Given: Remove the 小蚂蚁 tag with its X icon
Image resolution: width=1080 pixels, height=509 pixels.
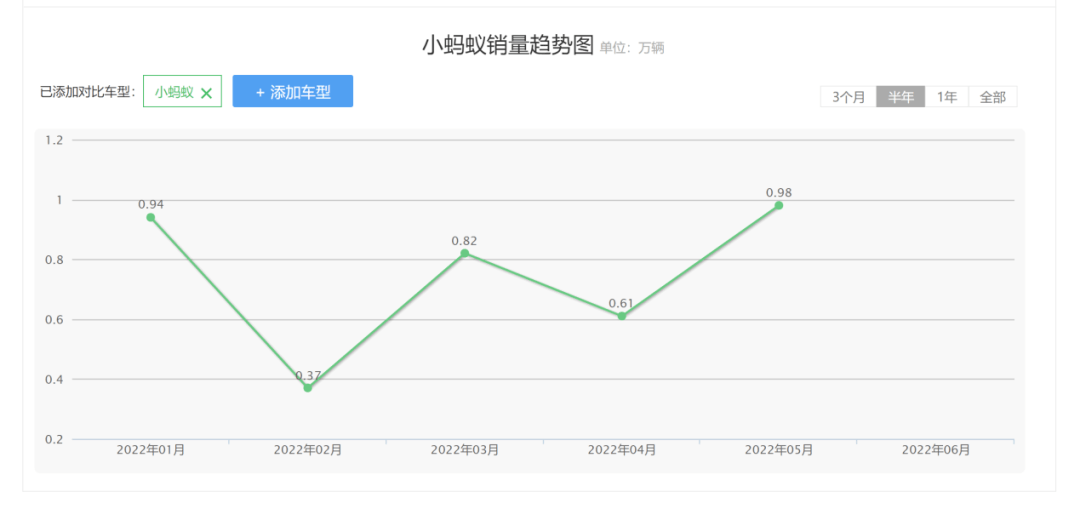Looking at the screenshot, I should coord(207,93).
